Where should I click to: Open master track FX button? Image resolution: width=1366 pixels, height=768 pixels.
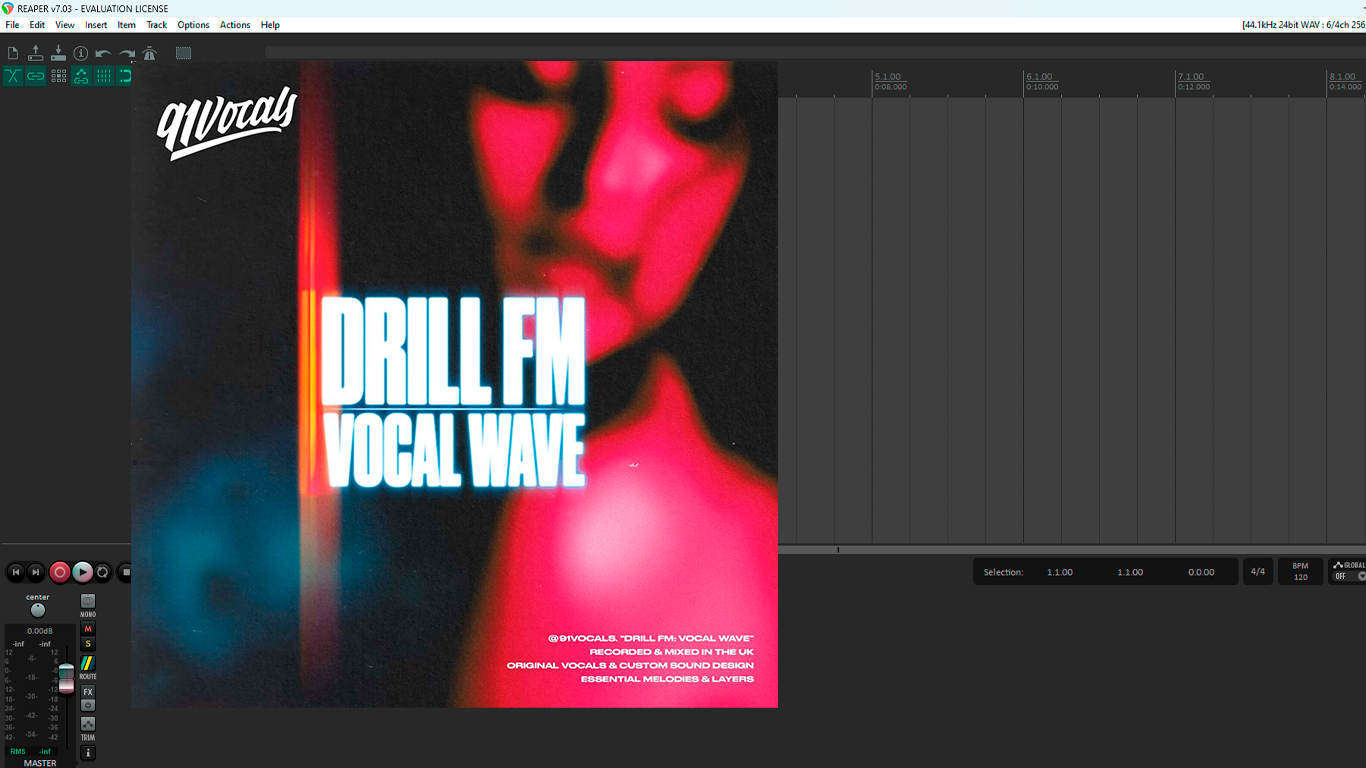tap(88, 692)
